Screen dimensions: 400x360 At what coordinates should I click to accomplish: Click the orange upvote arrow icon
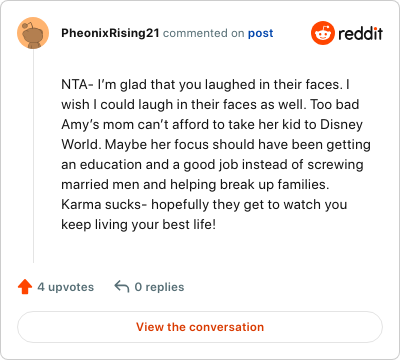pyautogui.click(x=25, y=287)
